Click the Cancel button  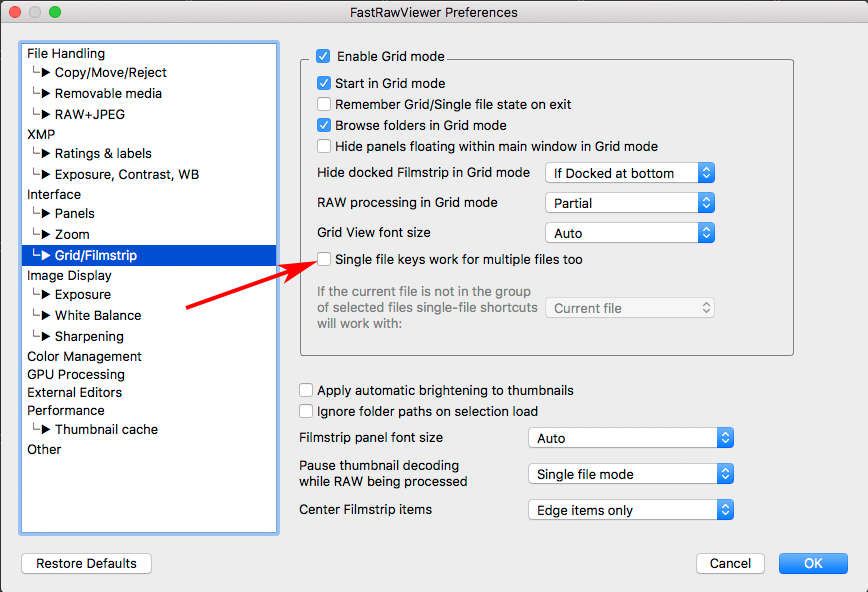click(x=730, y=564)
